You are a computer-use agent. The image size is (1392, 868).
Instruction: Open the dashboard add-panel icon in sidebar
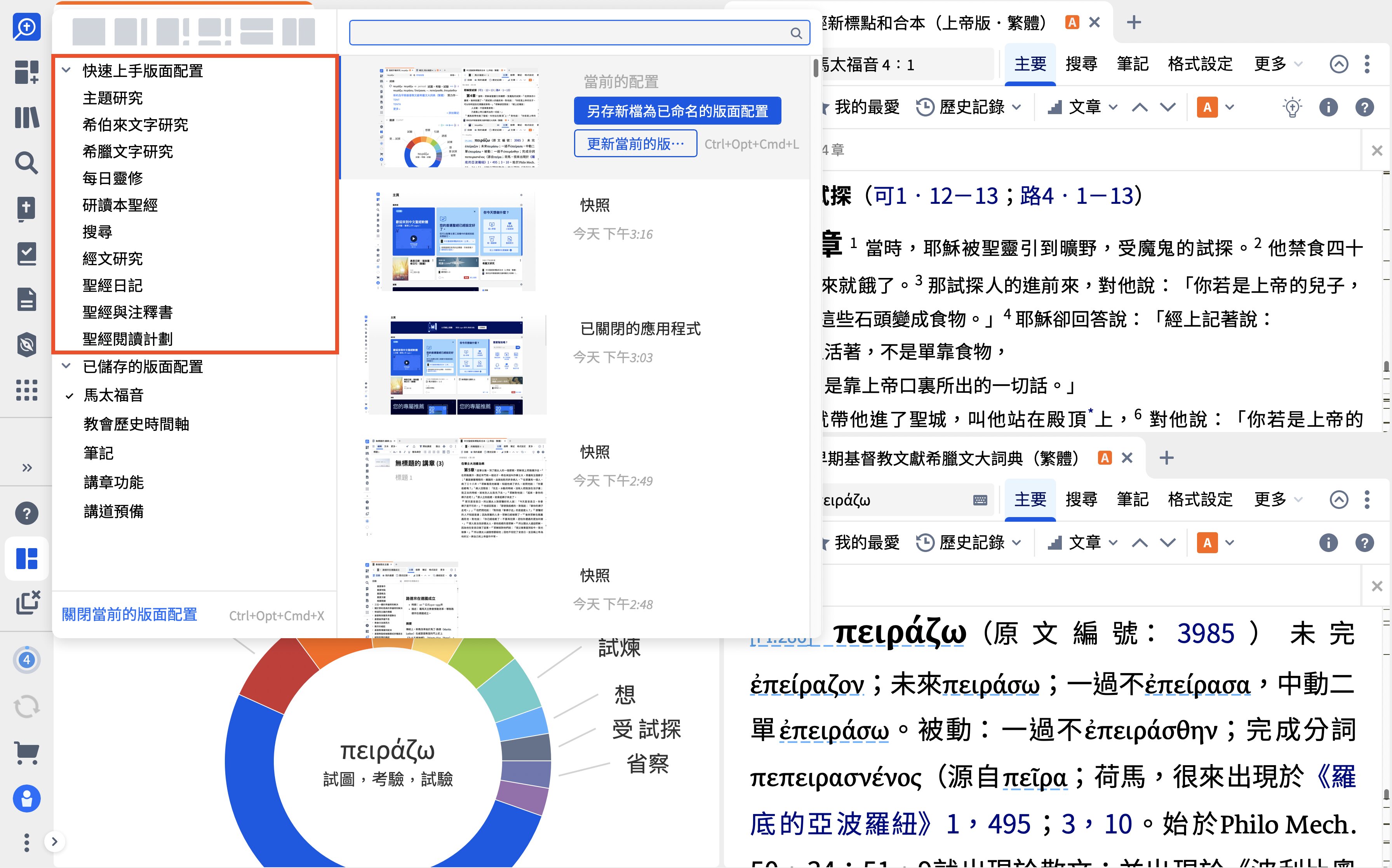[x=26, y=72]
